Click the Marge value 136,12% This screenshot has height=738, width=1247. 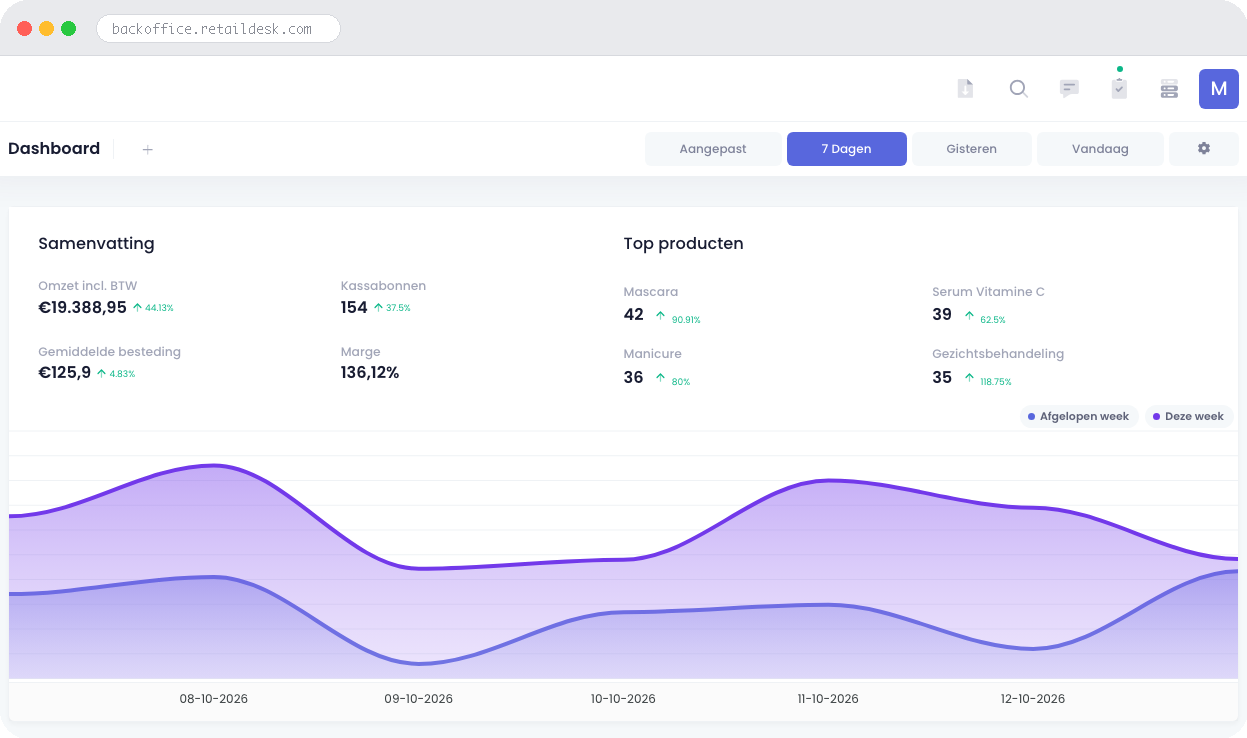[370, 373]
